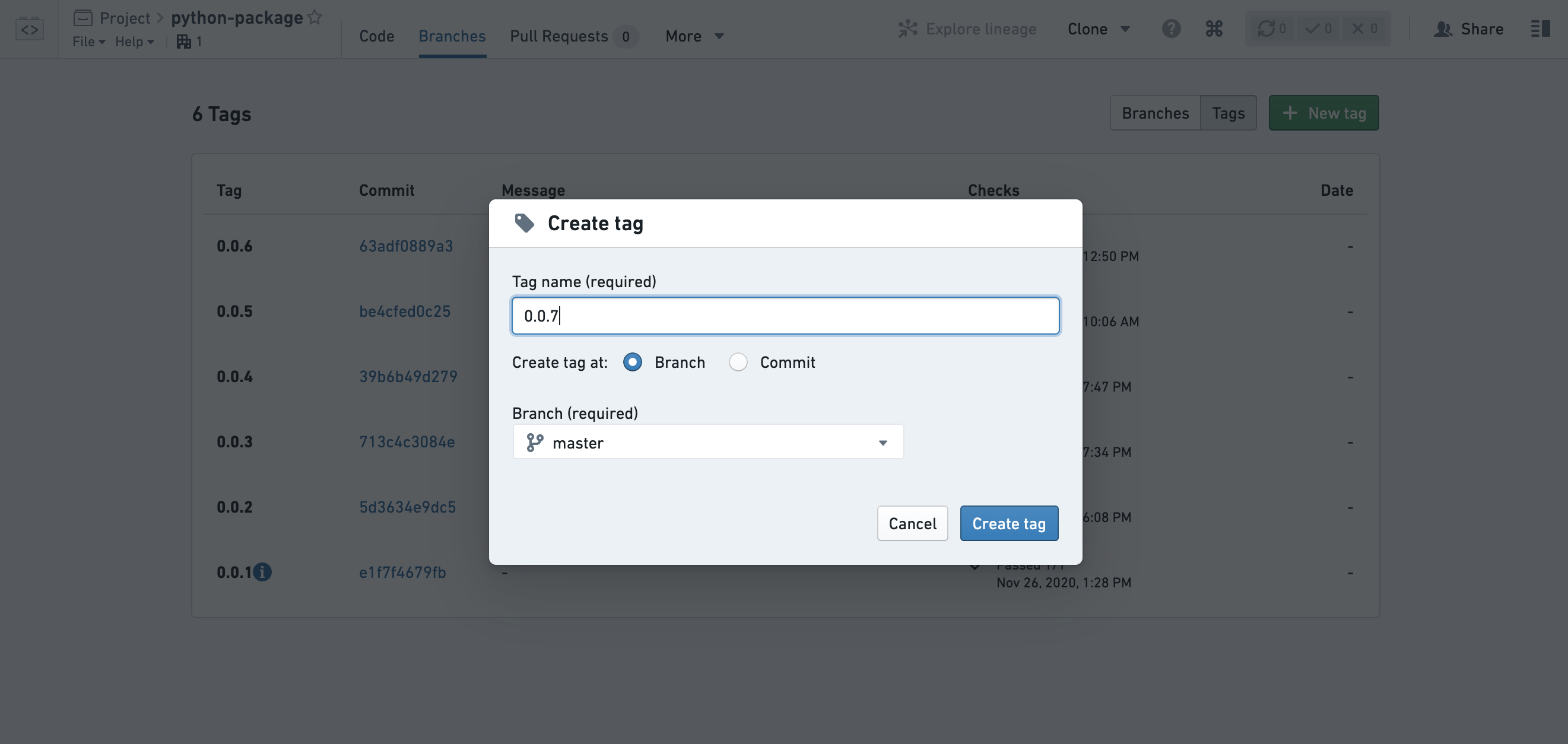Star the python-package repository
Screen dimensions: 1568x744
315,17
